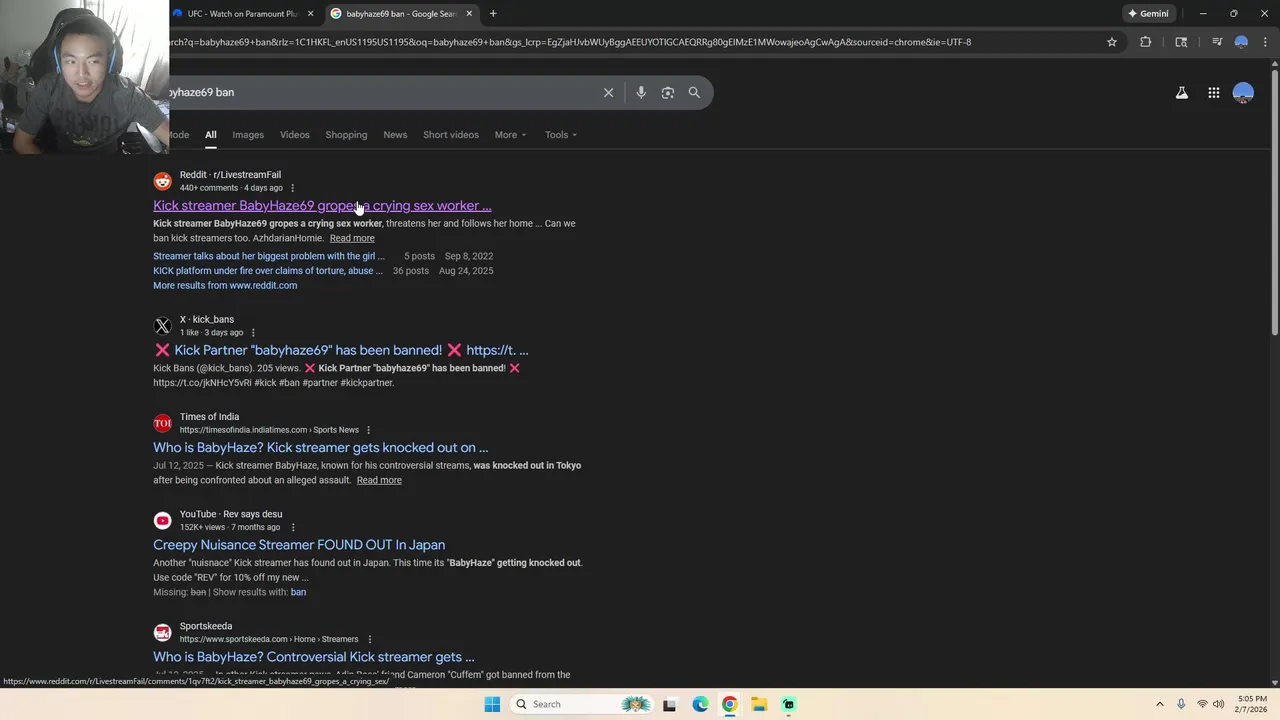The height and width of the screenshot is (720, 1280).
Task: Expand the More dropdown
Action: click(510, 135)
